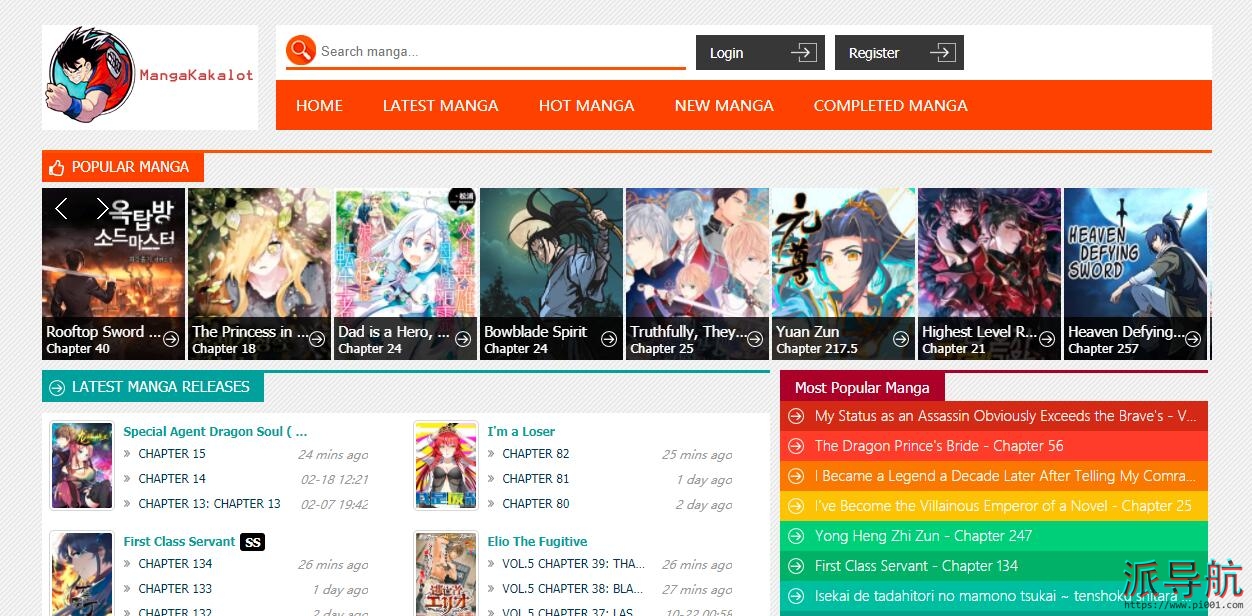
Task: Open First Class Servant cover thumbnail in releases
Action: (82, 574)
